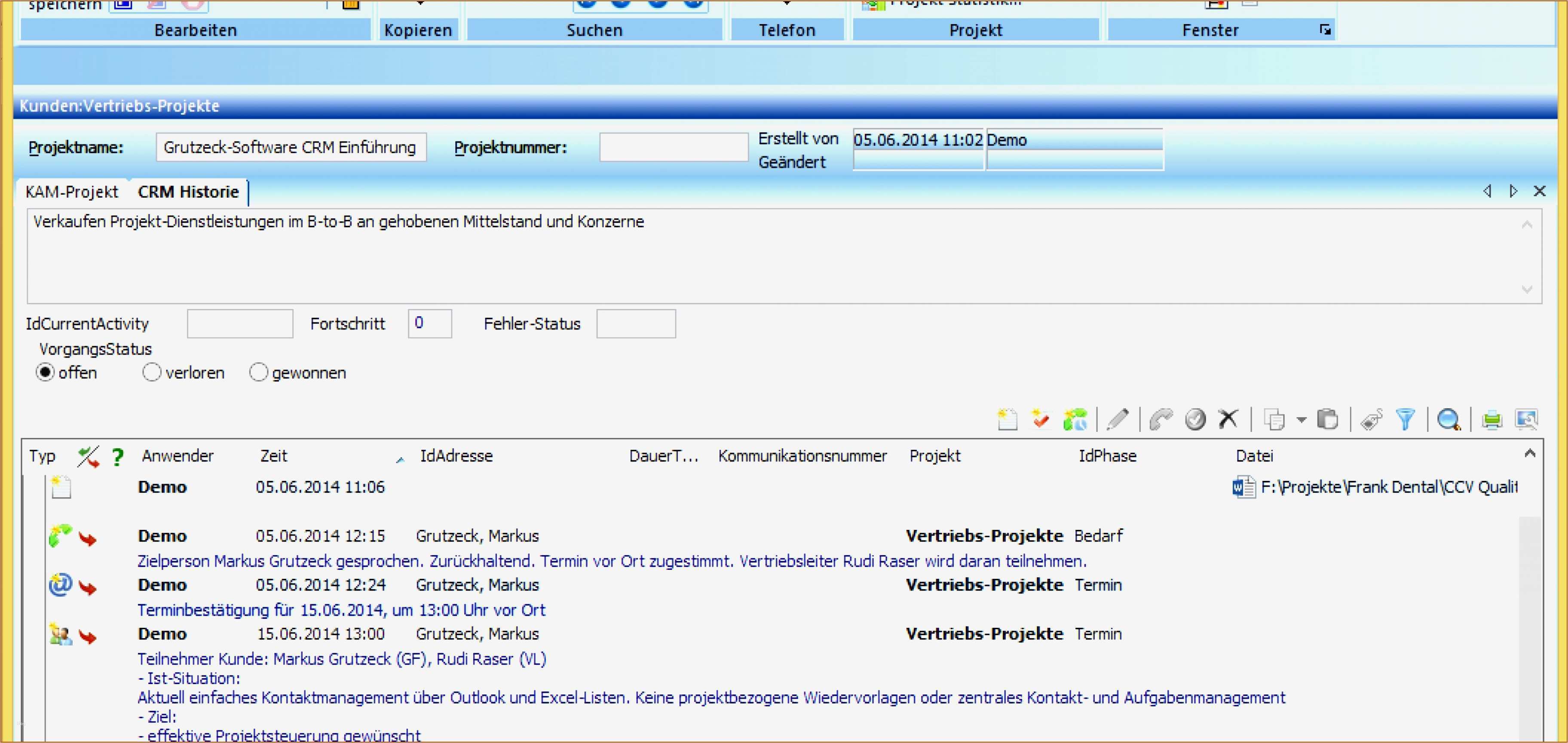Expand the Fenster group launcher arrow
The height and width of the screenshot is (743, 1568).
[1325, 30]
